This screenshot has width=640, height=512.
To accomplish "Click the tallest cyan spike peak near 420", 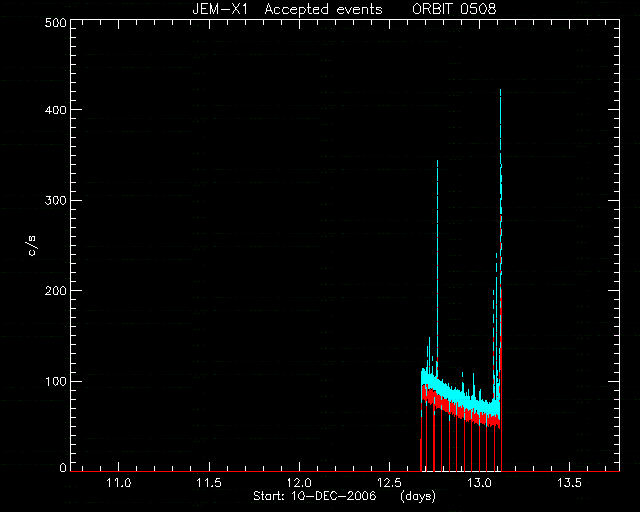I will pyautogui.click(x=500, y=92).
